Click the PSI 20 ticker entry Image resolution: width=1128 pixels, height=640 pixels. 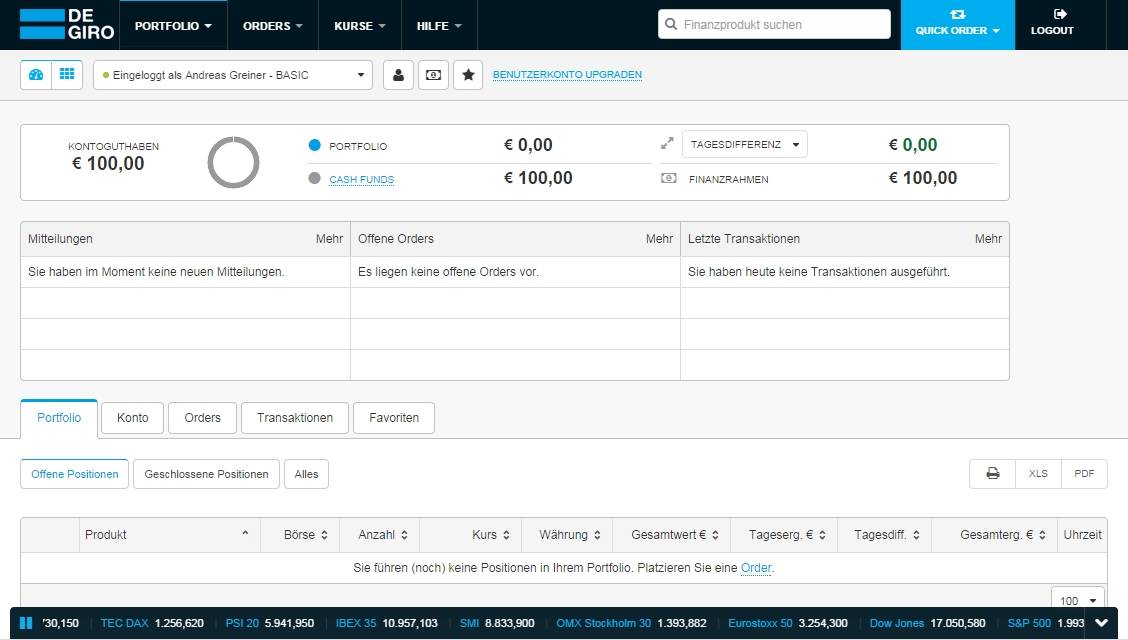(x=270, y=623)
